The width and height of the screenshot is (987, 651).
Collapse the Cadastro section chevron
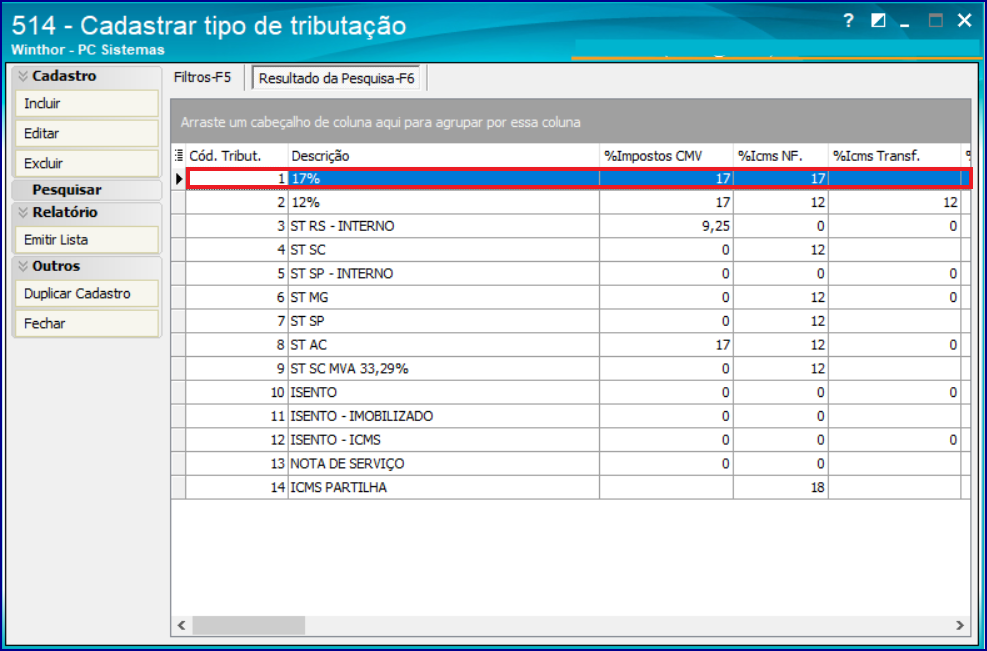pyautogui.click(x=23, y=76)
